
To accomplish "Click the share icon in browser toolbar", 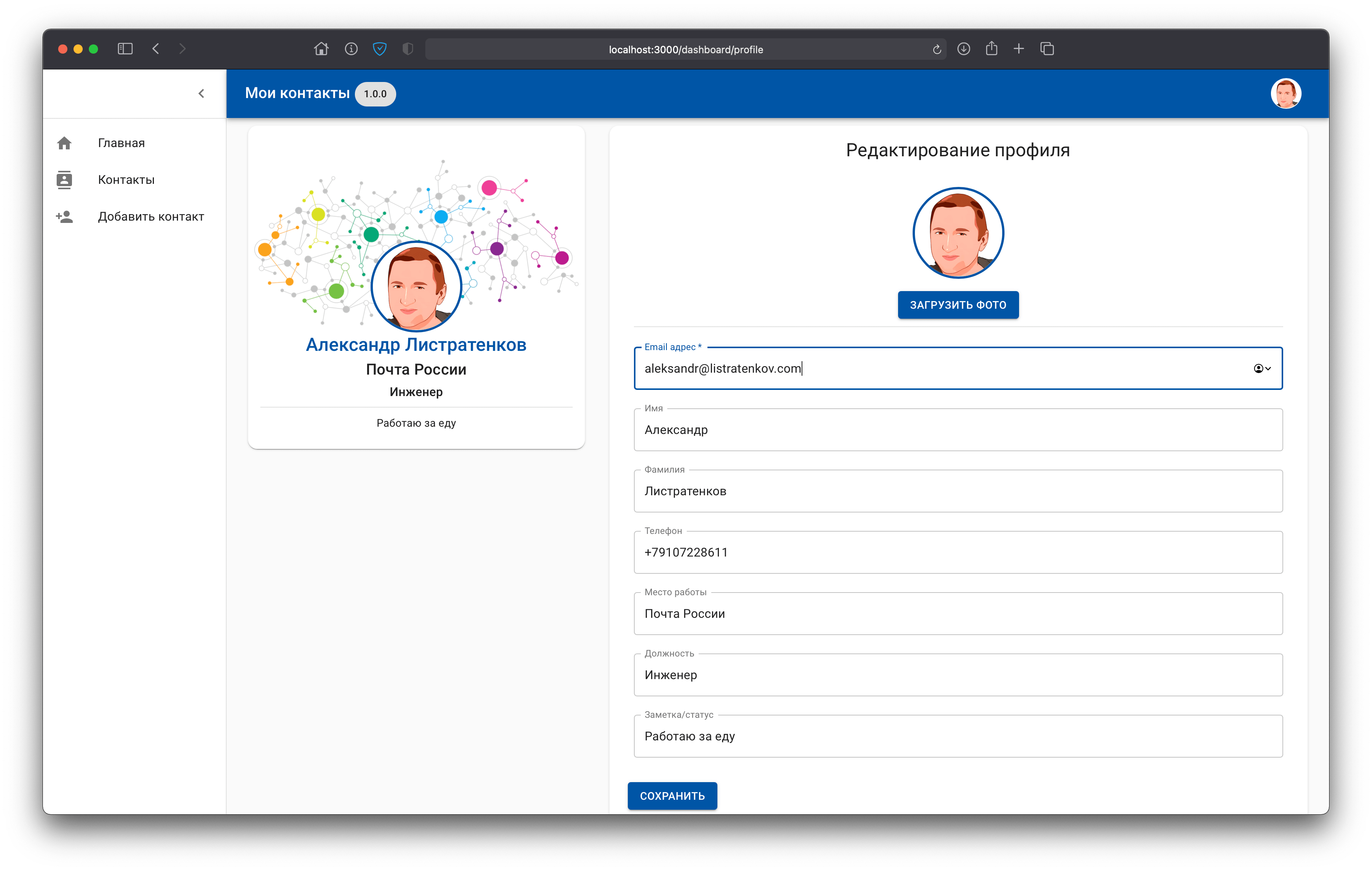I will coord(991,48).
